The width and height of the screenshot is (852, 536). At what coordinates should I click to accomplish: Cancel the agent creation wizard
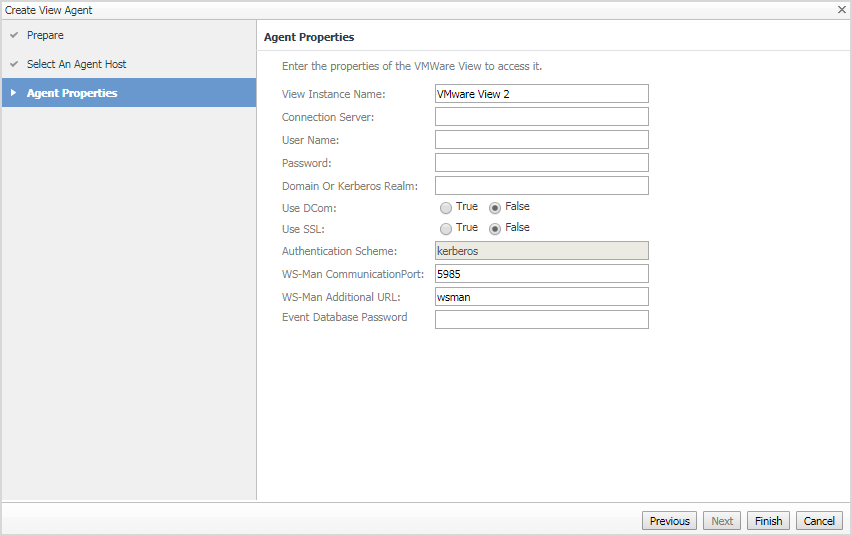[819, 521]
